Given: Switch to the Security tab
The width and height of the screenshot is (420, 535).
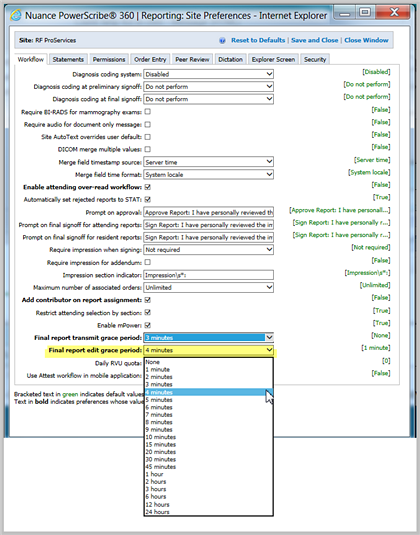Looking at the screenshot, I should click(x=315, y=59).
